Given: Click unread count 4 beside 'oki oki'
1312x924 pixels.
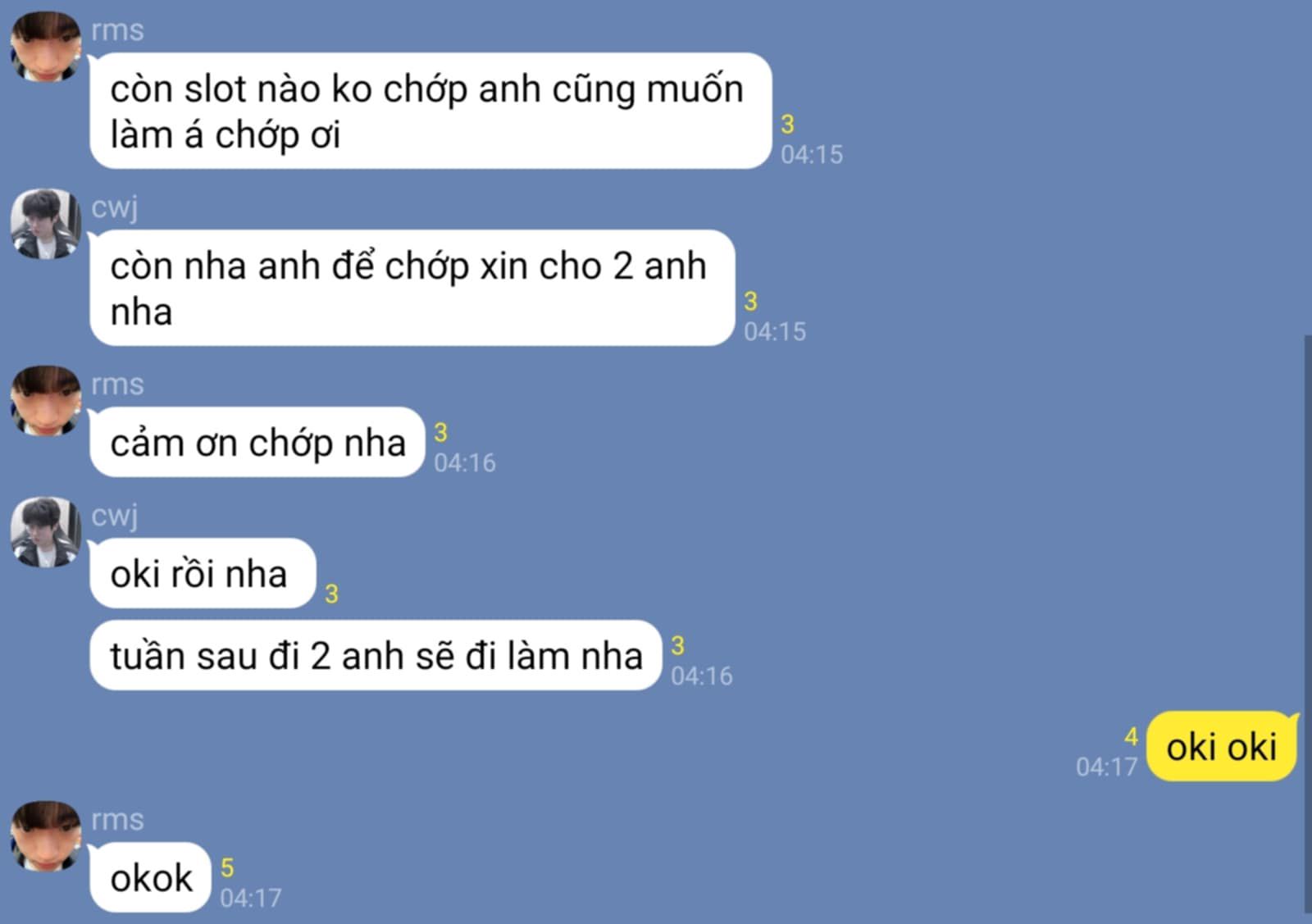Looking at the screenshot, I should click(x=1131, y=736).
